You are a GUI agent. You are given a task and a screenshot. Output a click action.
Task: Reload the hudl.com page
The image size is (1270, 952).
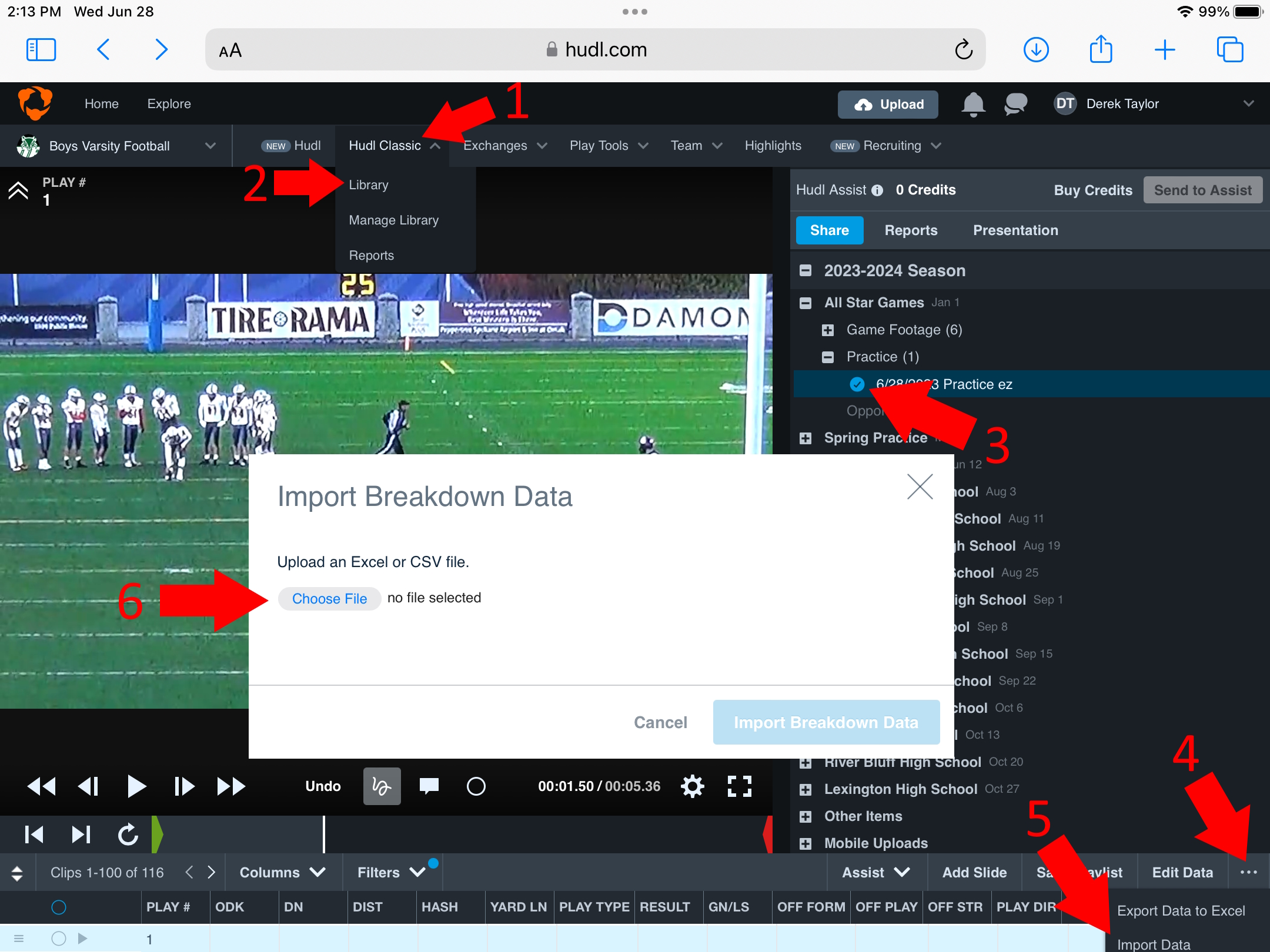pyautogui.click(x=963, y=49)
